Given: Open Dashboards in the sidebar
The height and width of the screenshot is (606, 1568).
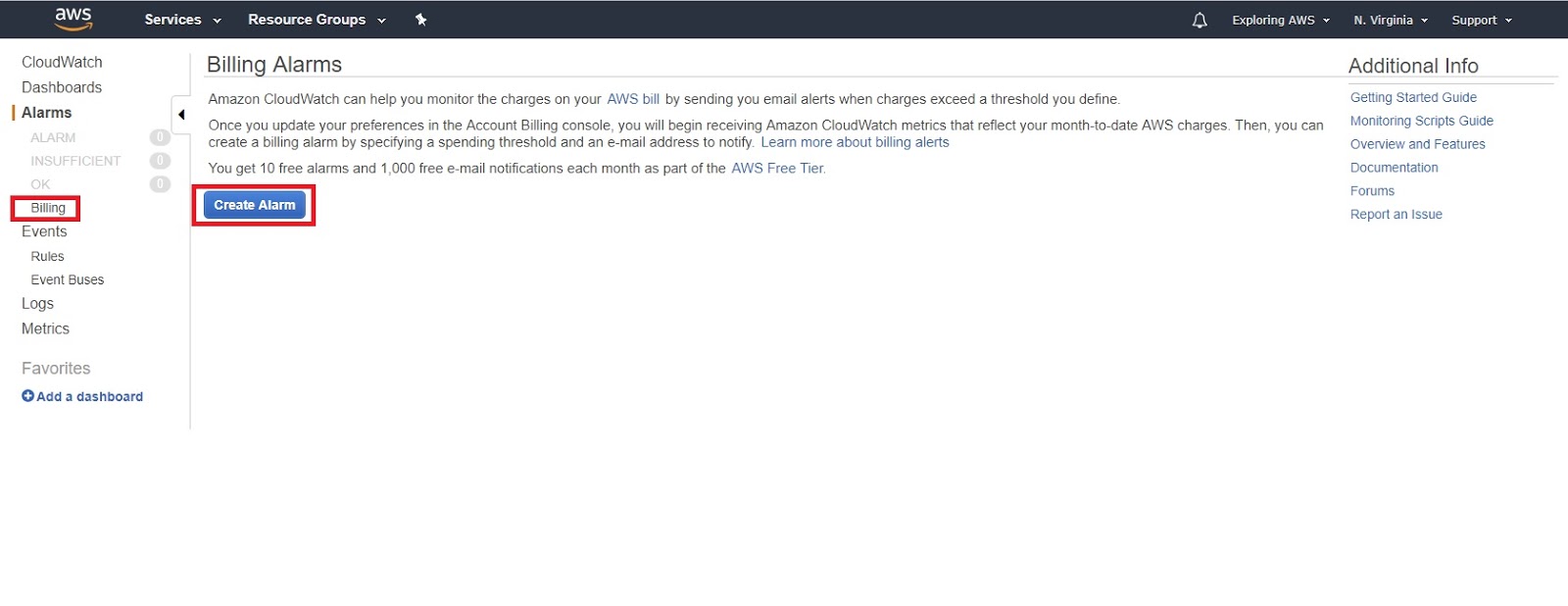Looking at the screenshot, I should pos(62,87).
